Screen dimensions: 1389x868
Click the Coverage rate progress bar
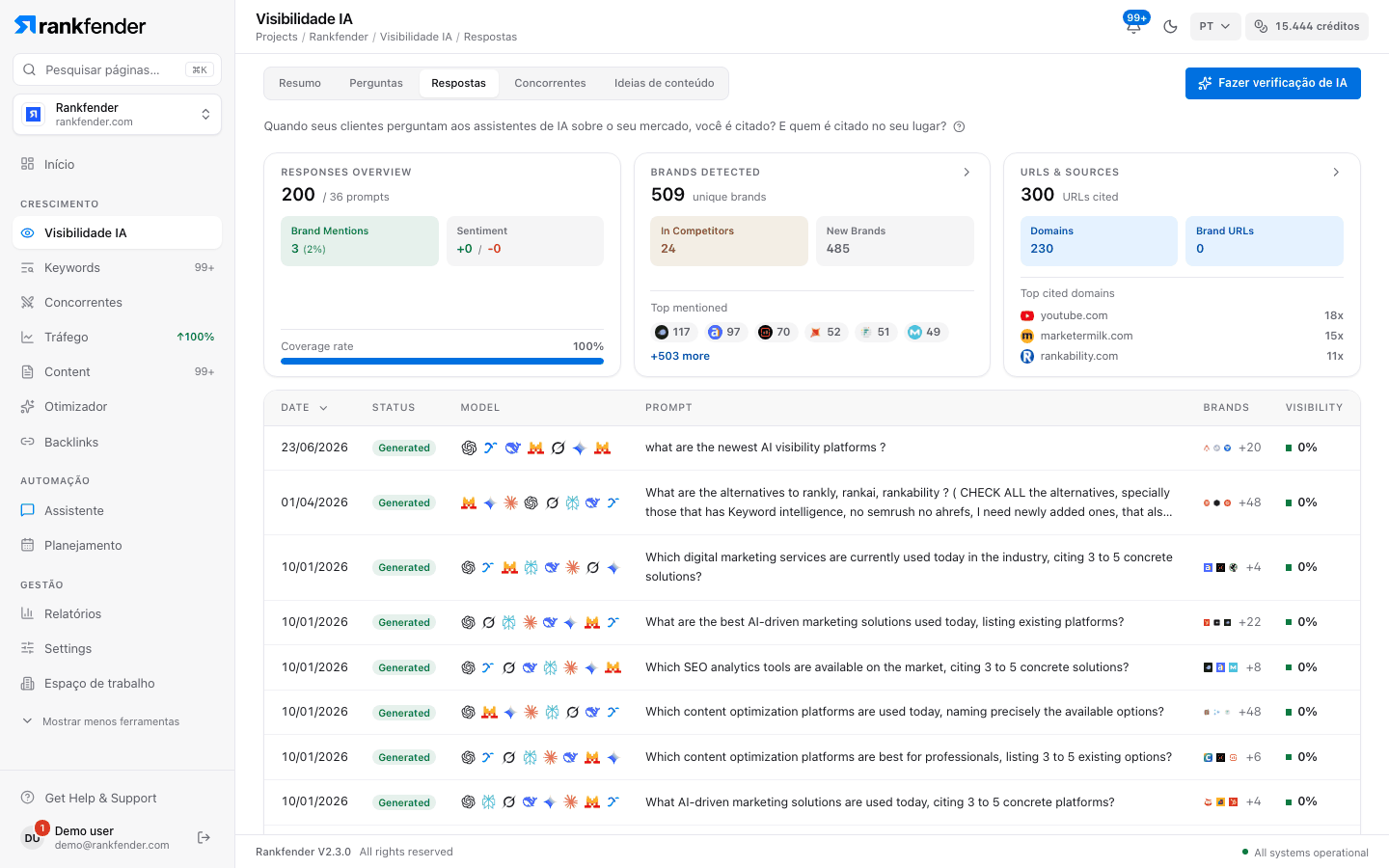[x=442, y=362]
